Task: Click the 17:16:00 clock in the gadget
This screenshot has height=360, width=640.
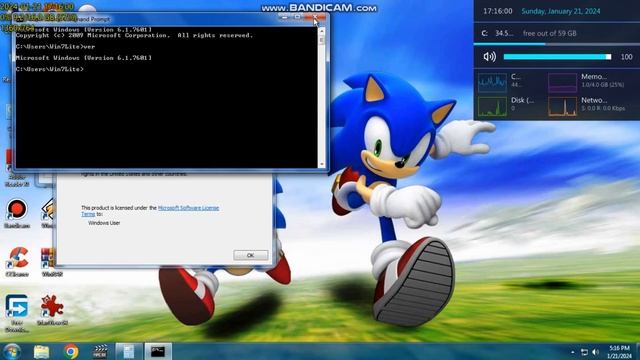Action: (497, 11)
